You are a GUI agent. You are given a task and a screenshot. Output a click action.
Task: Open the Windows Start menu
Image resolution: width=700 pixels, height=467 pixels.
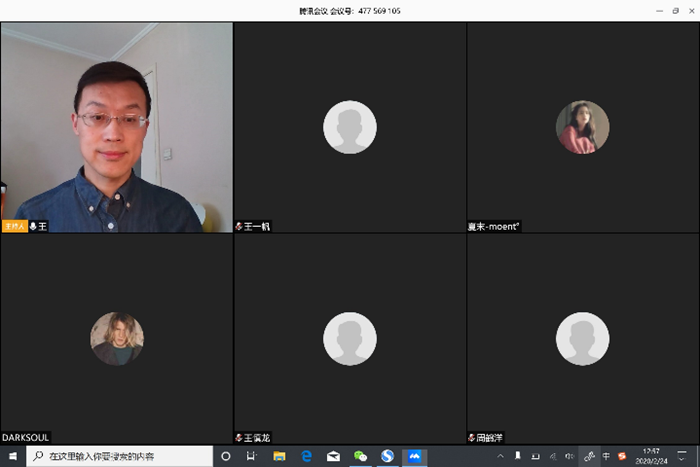[x=13, y=456]
